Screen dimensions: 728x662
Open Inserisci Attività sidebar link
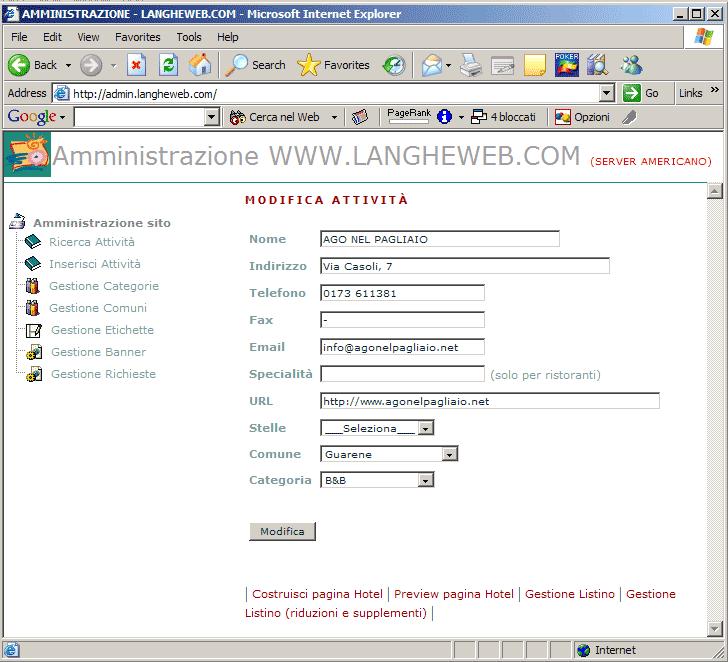pos(95,264)
